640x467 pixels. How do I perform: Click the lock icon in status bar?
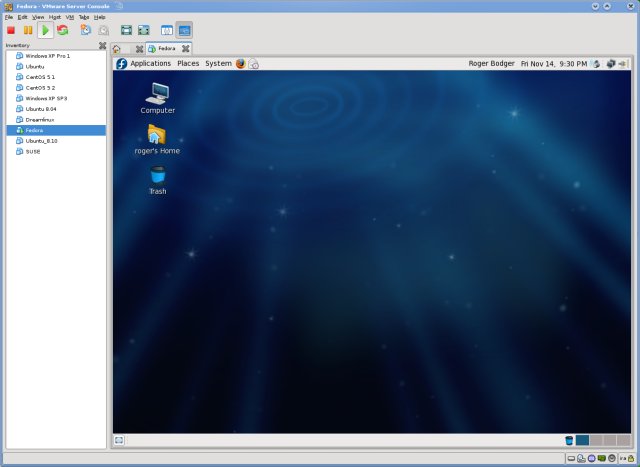click(631, 459)
